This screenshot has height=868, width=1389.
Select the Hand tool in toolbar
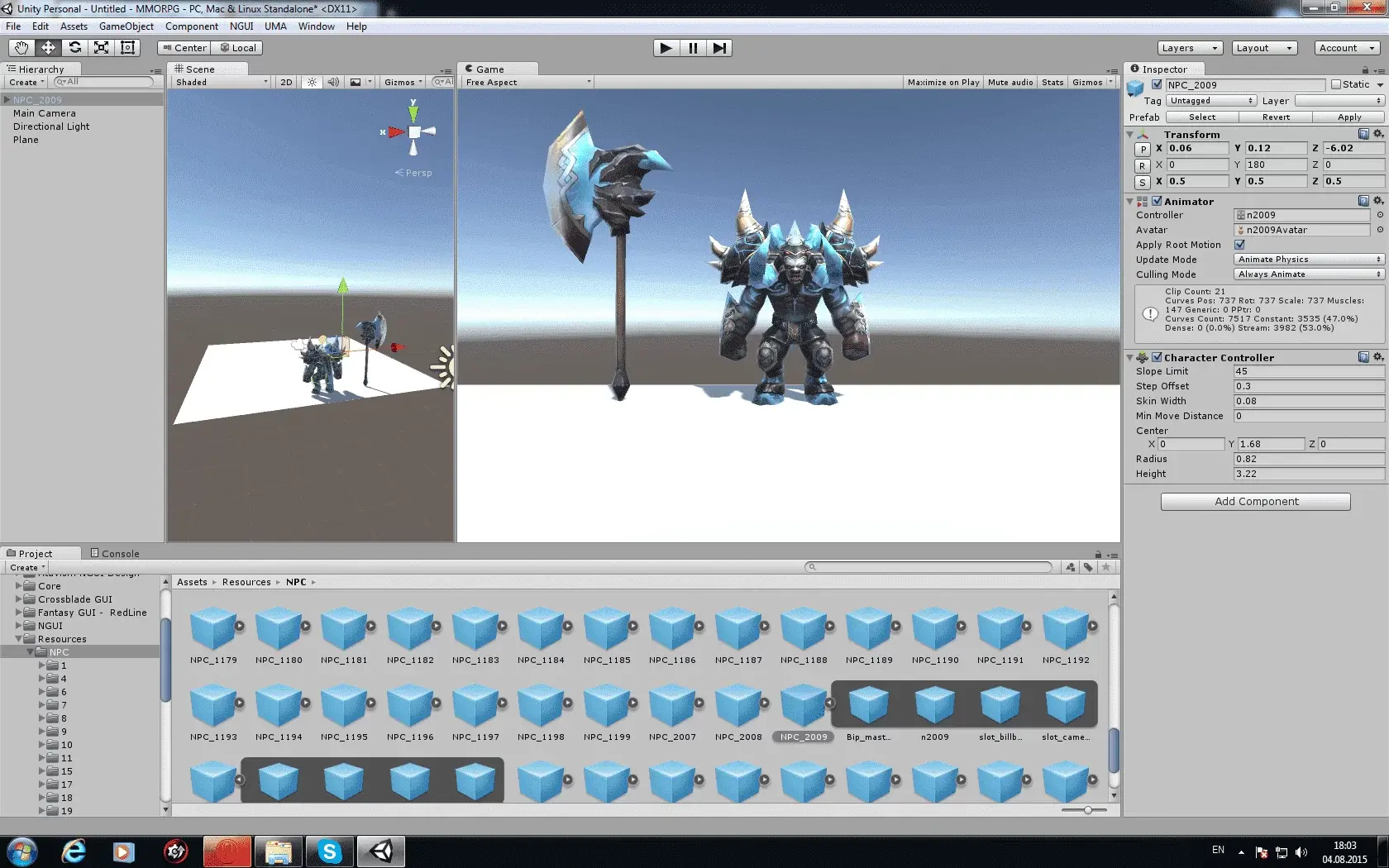point(21,48)
